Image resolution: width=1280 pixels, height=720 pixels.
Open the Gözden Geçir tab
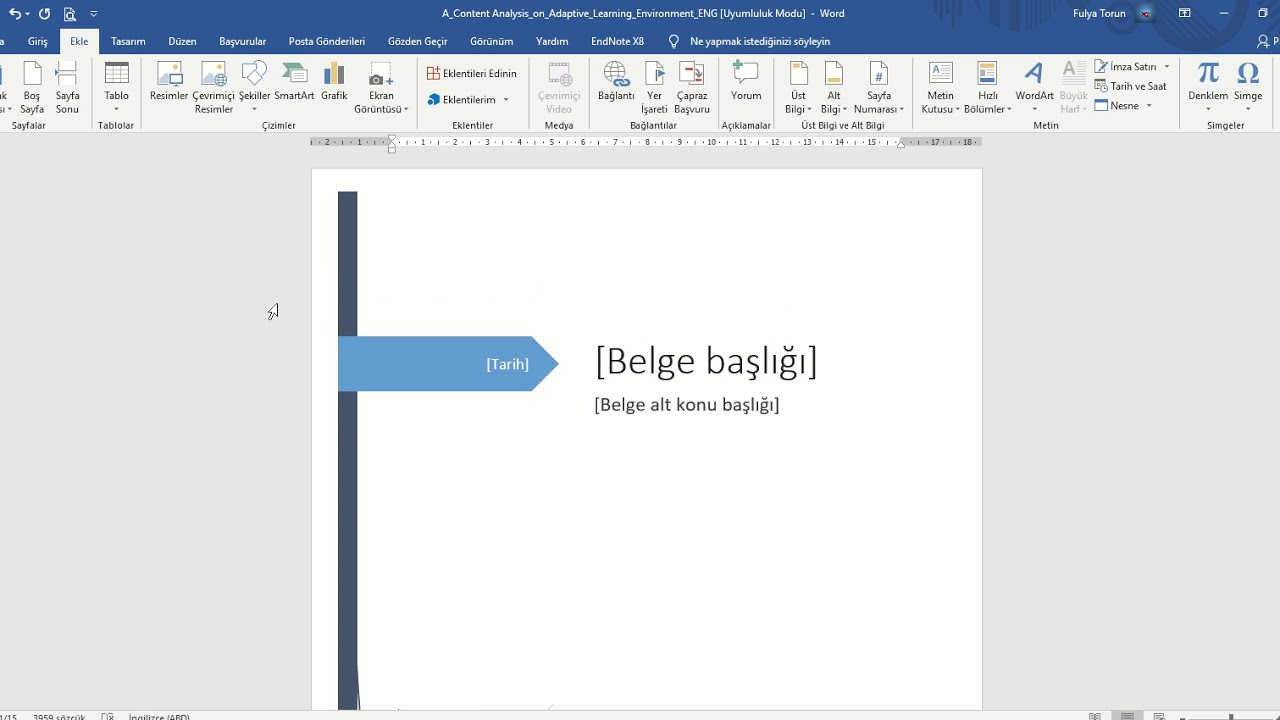pyautogui.click(x=418, y=42)
